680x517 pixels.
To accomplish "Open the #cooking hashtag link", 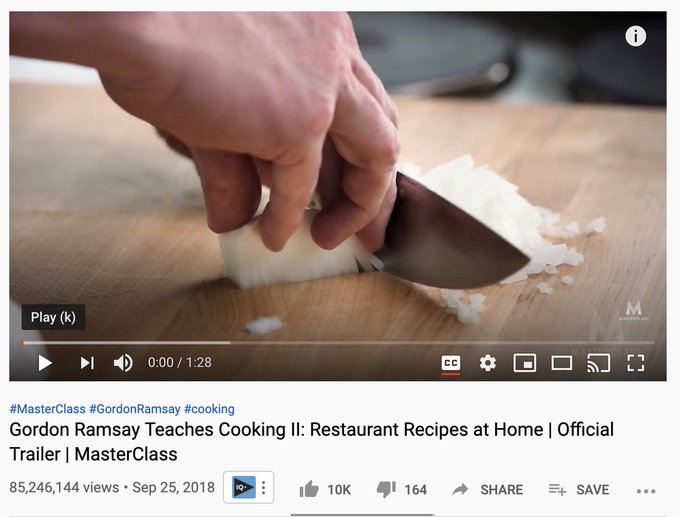I will [209, 409].
